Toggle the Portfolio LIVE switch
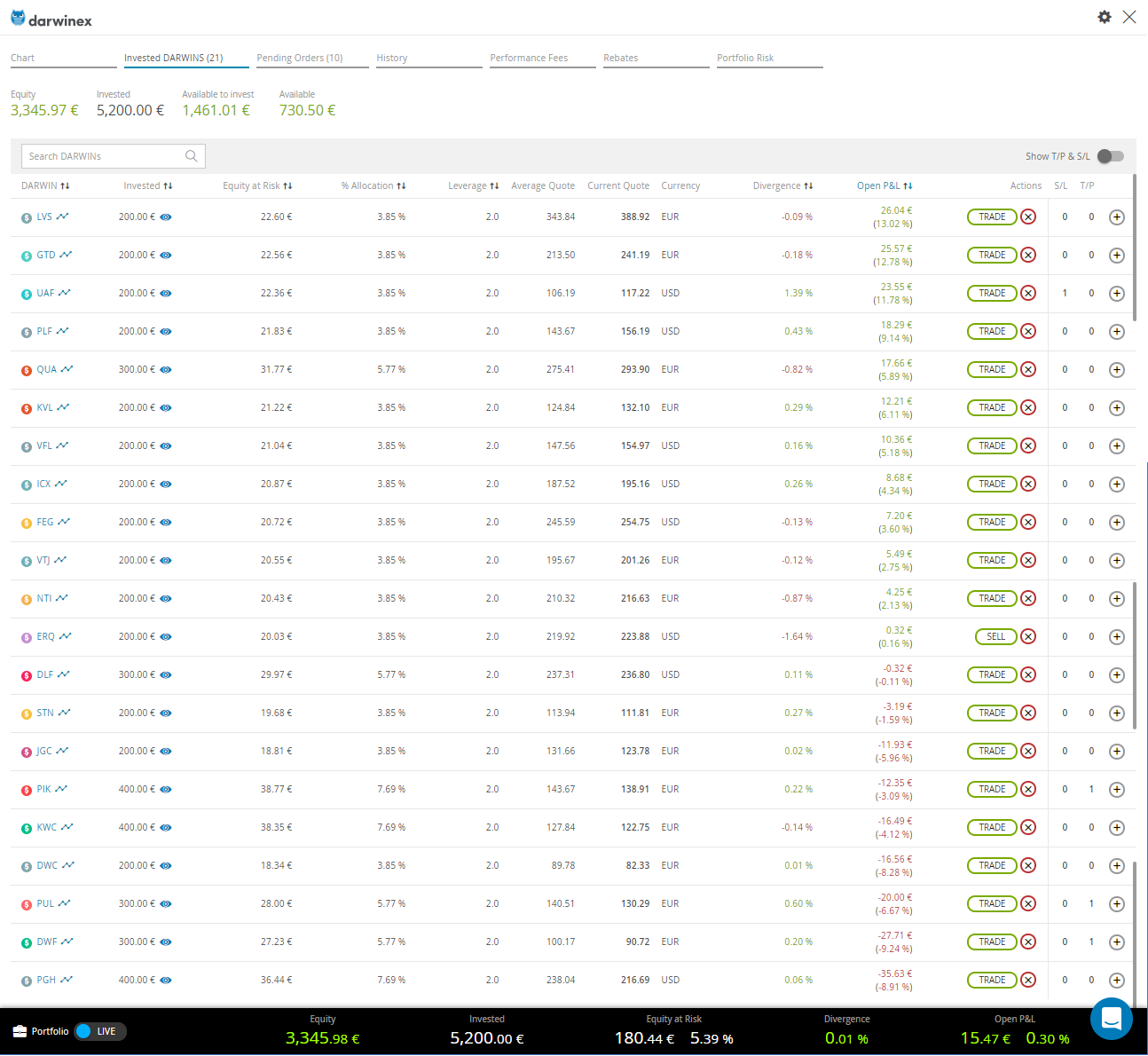 (x=101, y=1031)
